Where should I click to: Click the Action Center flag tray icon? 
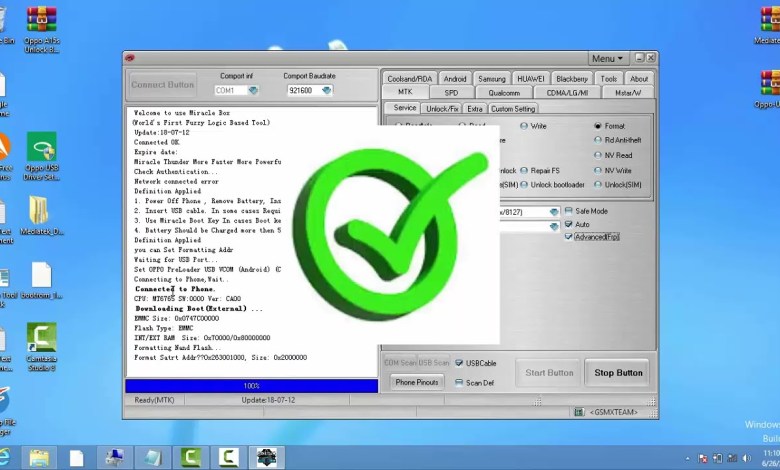pos(703,459)
